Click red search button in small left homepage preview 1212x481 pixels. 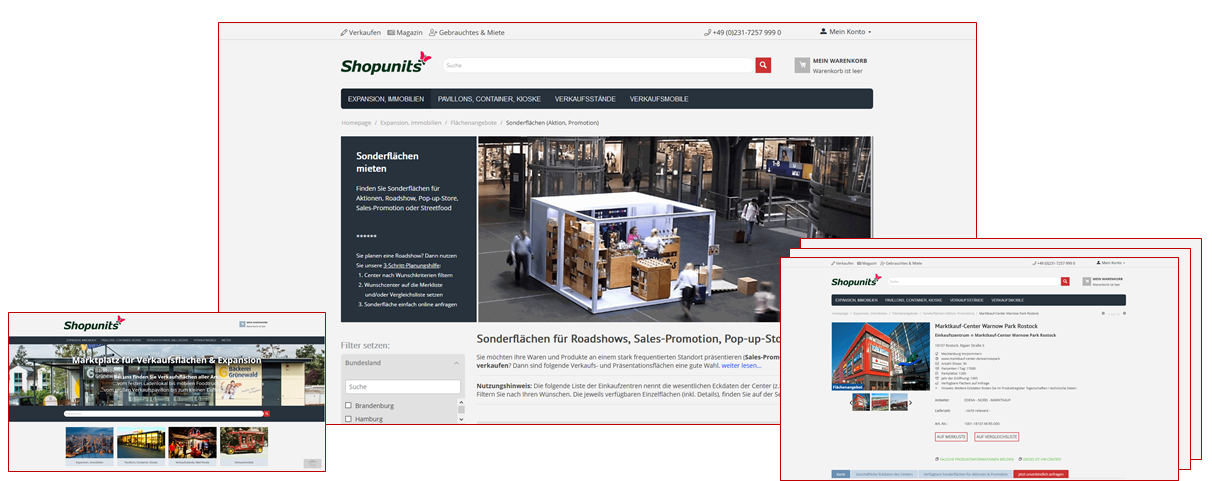(267, 413)
